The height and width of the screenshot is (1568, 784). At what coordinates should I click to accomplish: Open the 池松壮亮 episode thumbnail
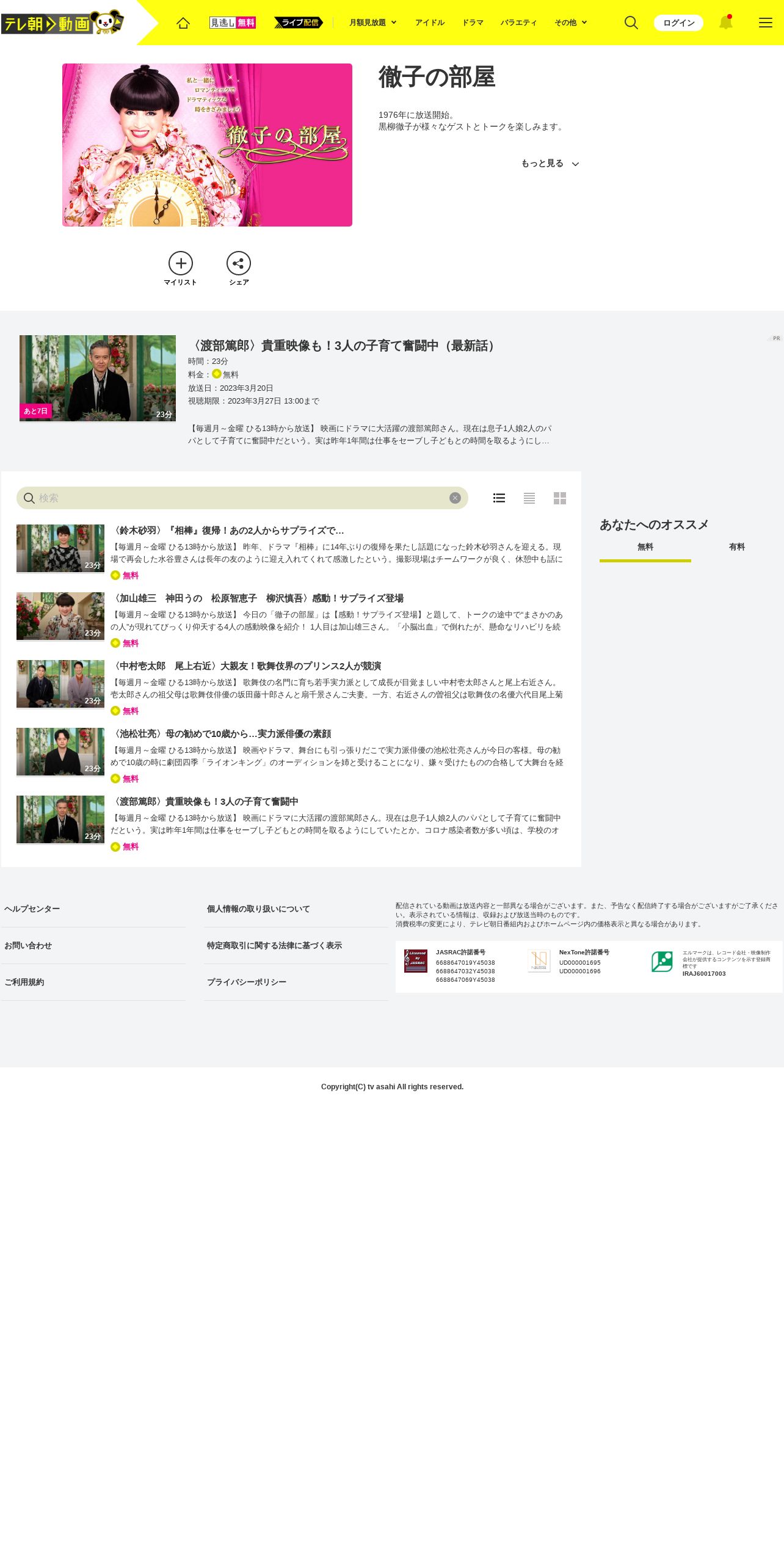click(60, 752)
